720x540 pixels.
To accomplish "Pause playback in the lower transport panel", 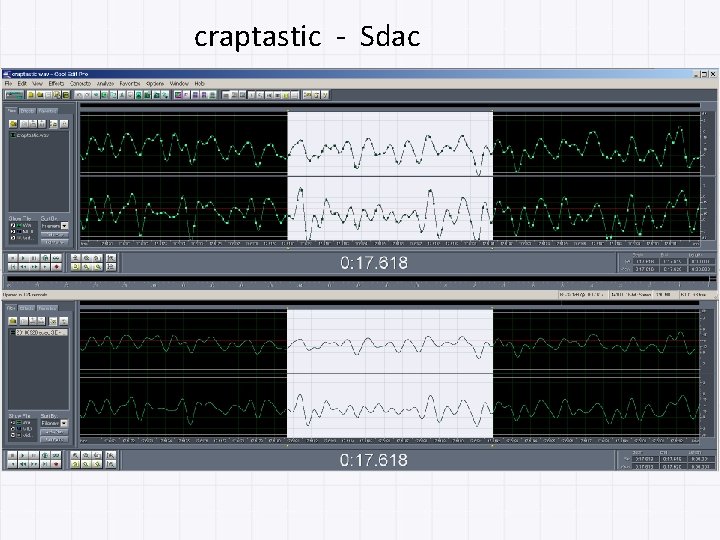I will click(34, 456).
